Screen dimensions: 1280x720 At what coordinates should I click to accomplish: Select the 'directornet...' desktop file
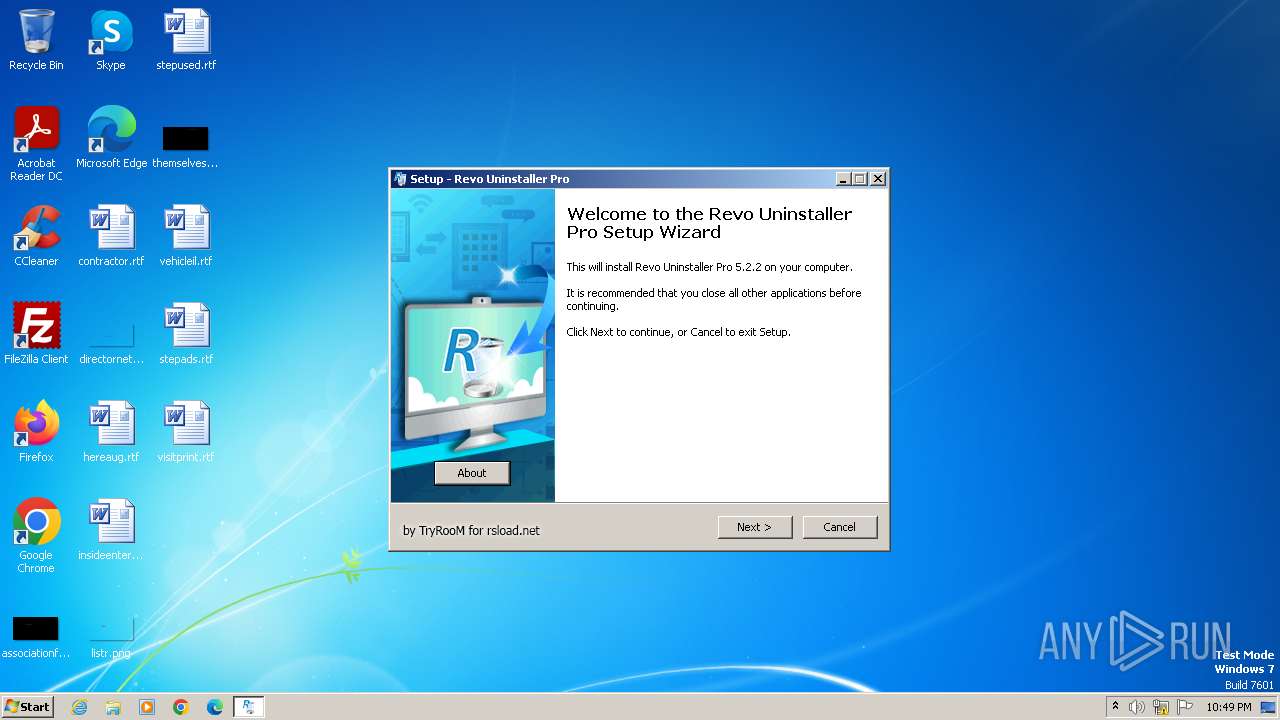pyautogui.click(x=111, y=342)
